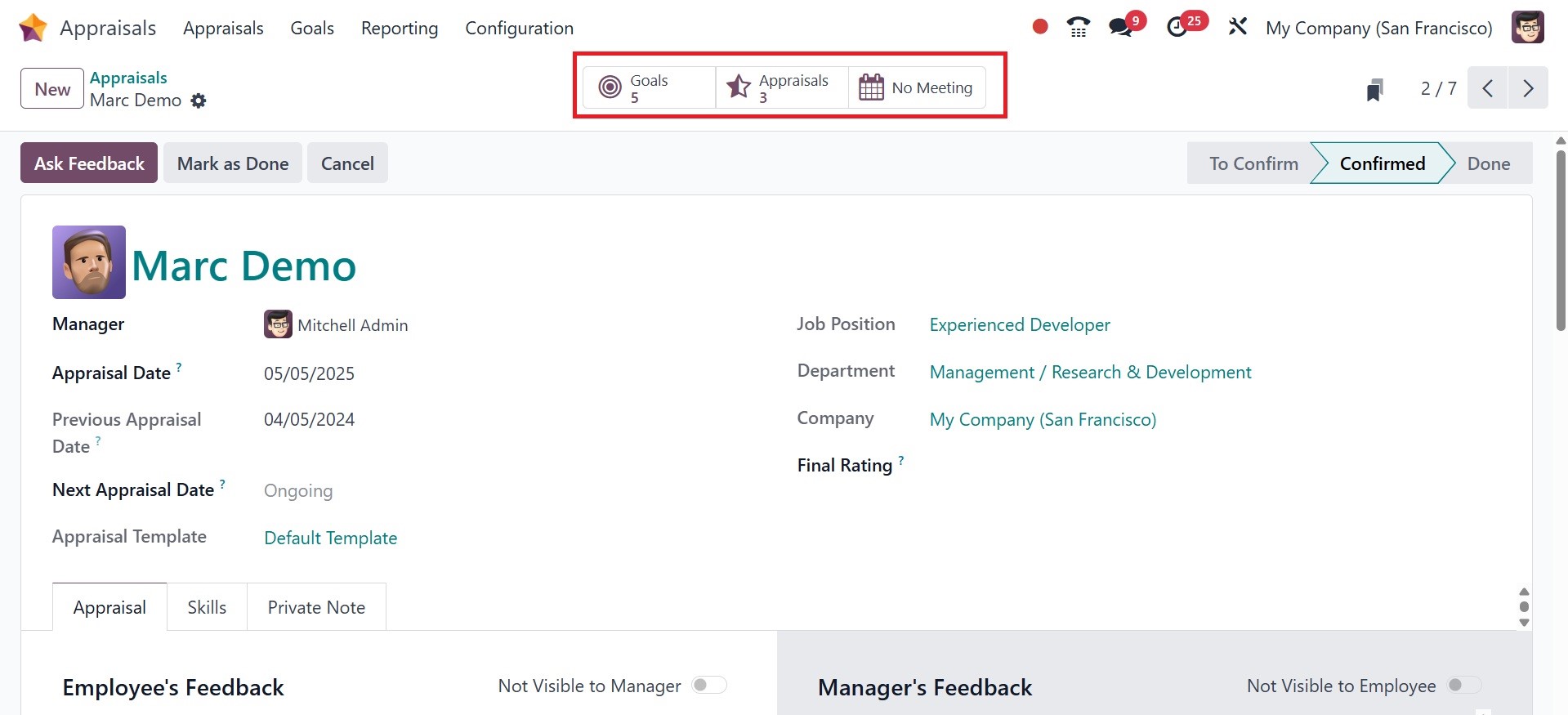Open the Configuration menu
Image resolution: width=1568 pixels, height=715 pixels.
pos(519,28)
